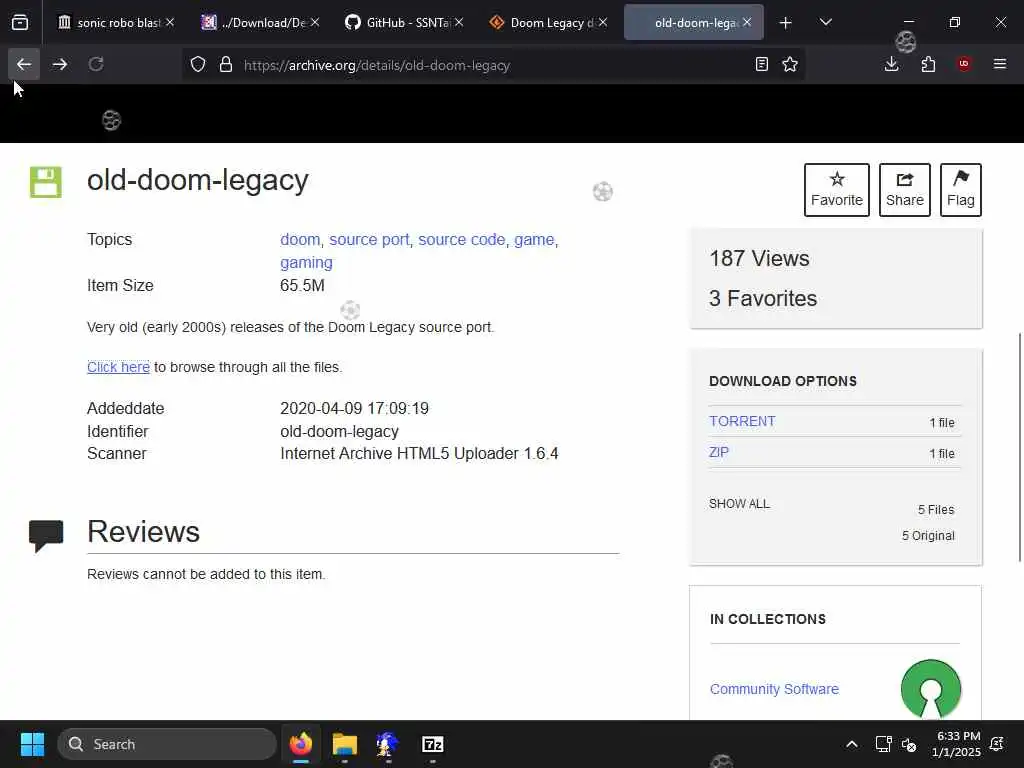Expand the list all tabs chevron
This screenshot has width=1024, height=768.
tap(825, 23)
